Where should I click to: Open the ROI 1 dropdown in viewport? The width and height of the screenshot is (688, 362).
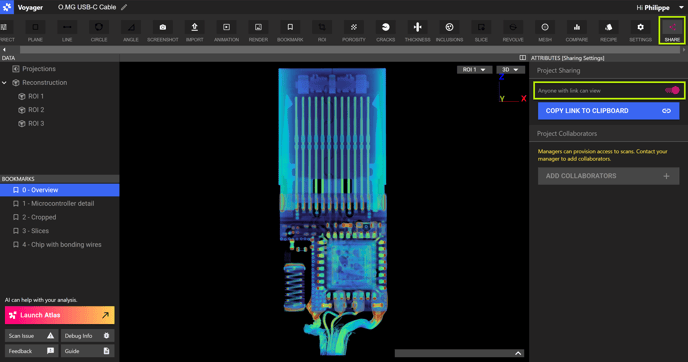pyautogui.click(x=474, y=70)
